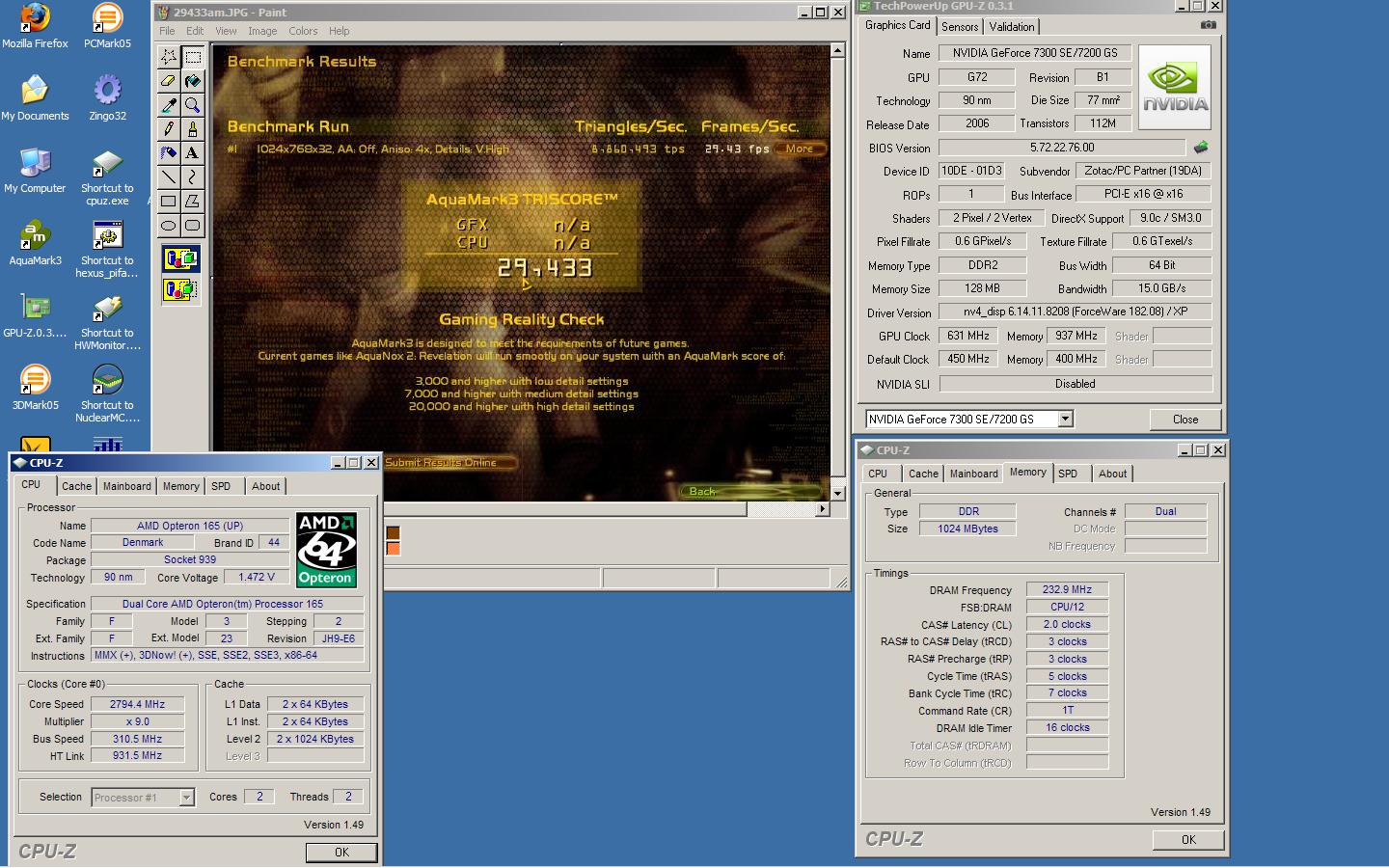Open Shortcut to HWMonitor desktop icon
This screenshot has height=868, width=1389.
point(107,322)
